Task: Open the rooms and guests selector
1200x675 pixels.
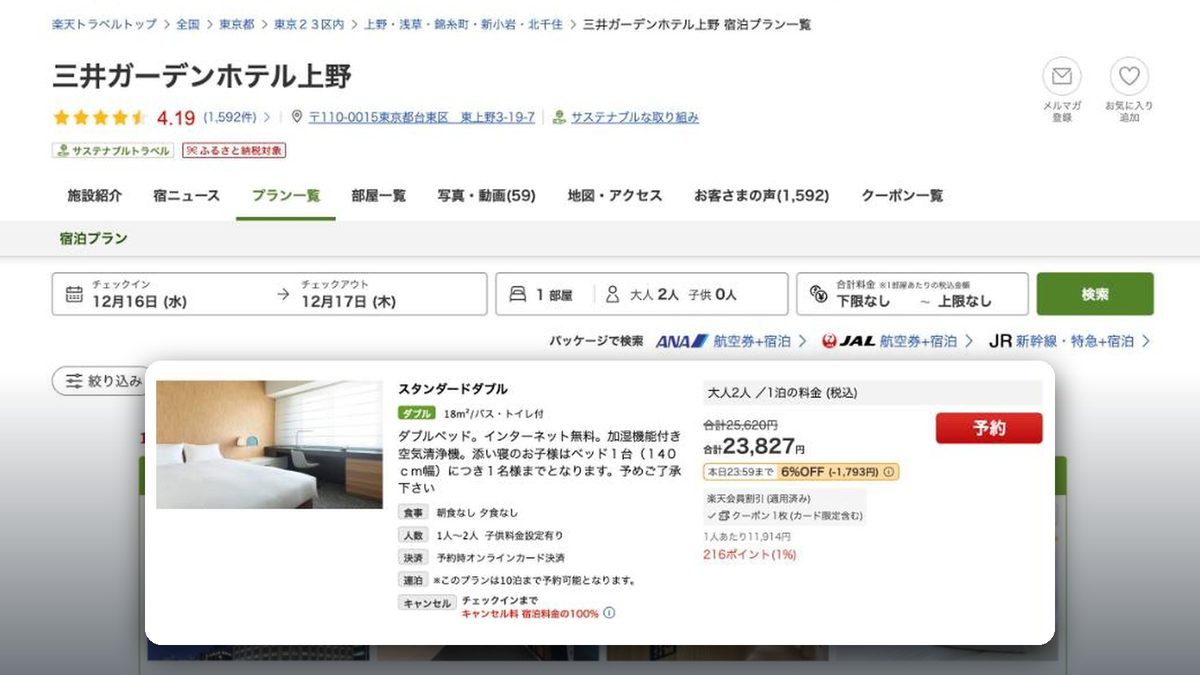Action: tap(642, 294)
